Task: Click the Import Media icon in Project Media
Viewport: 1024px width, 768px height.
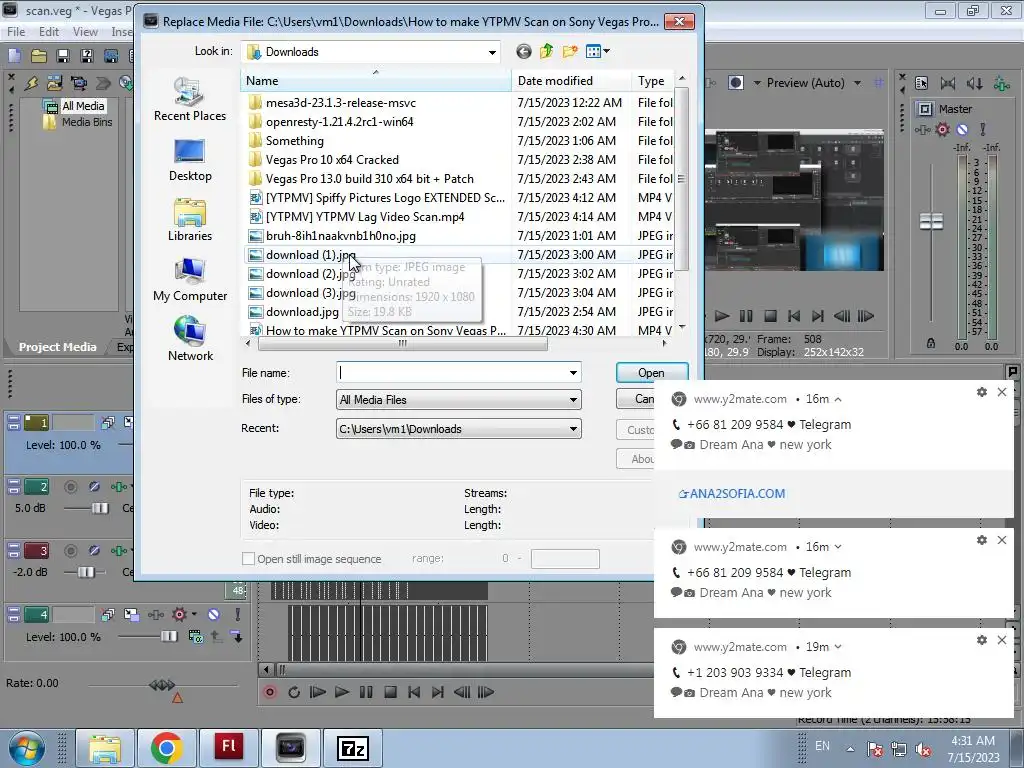Action: [x=55, y=83]
